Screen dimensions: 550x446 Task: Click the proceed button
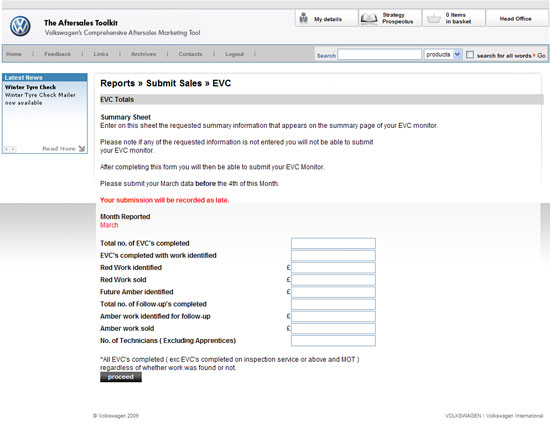(121, 377)
